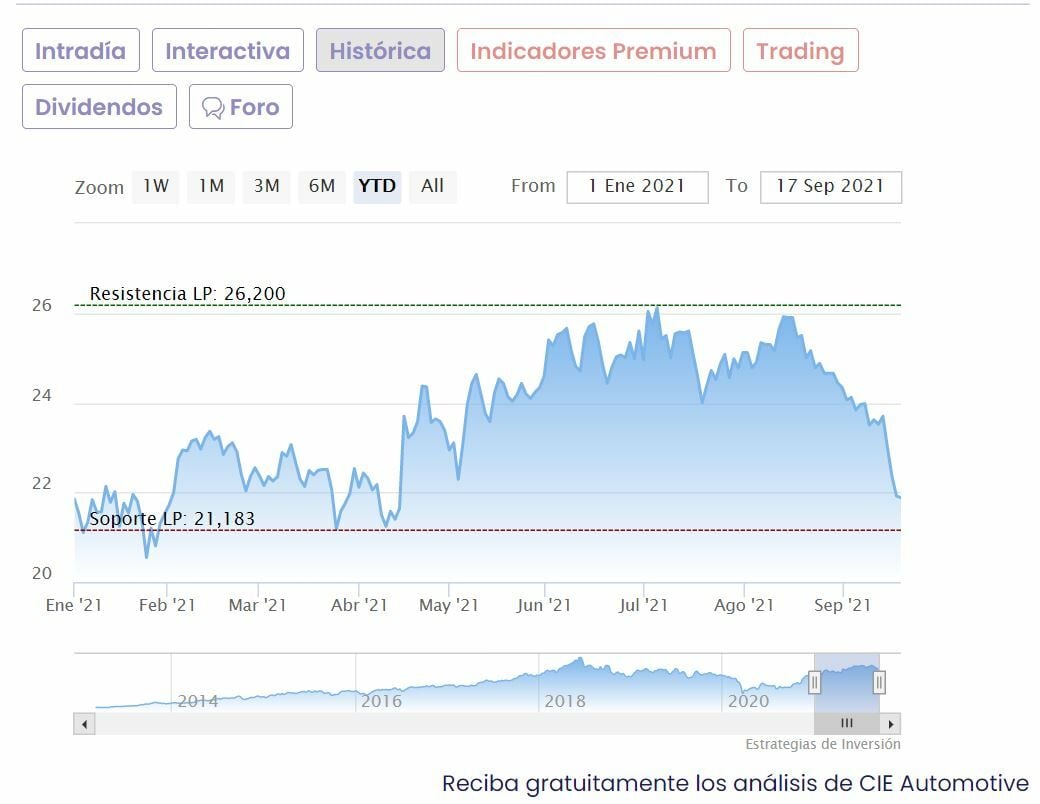
Task: Click the navigator scrollbar left arrow
Action: point(85,723)
